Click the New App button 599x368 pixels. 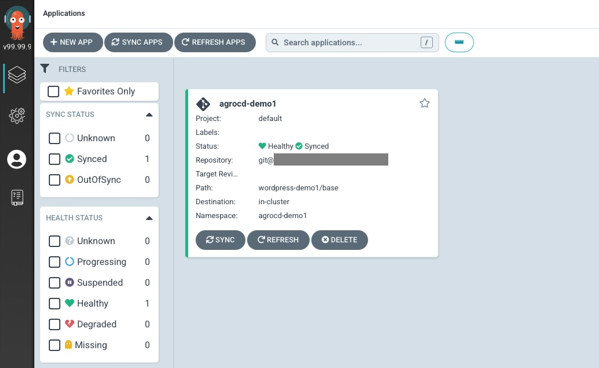(73, 42)
